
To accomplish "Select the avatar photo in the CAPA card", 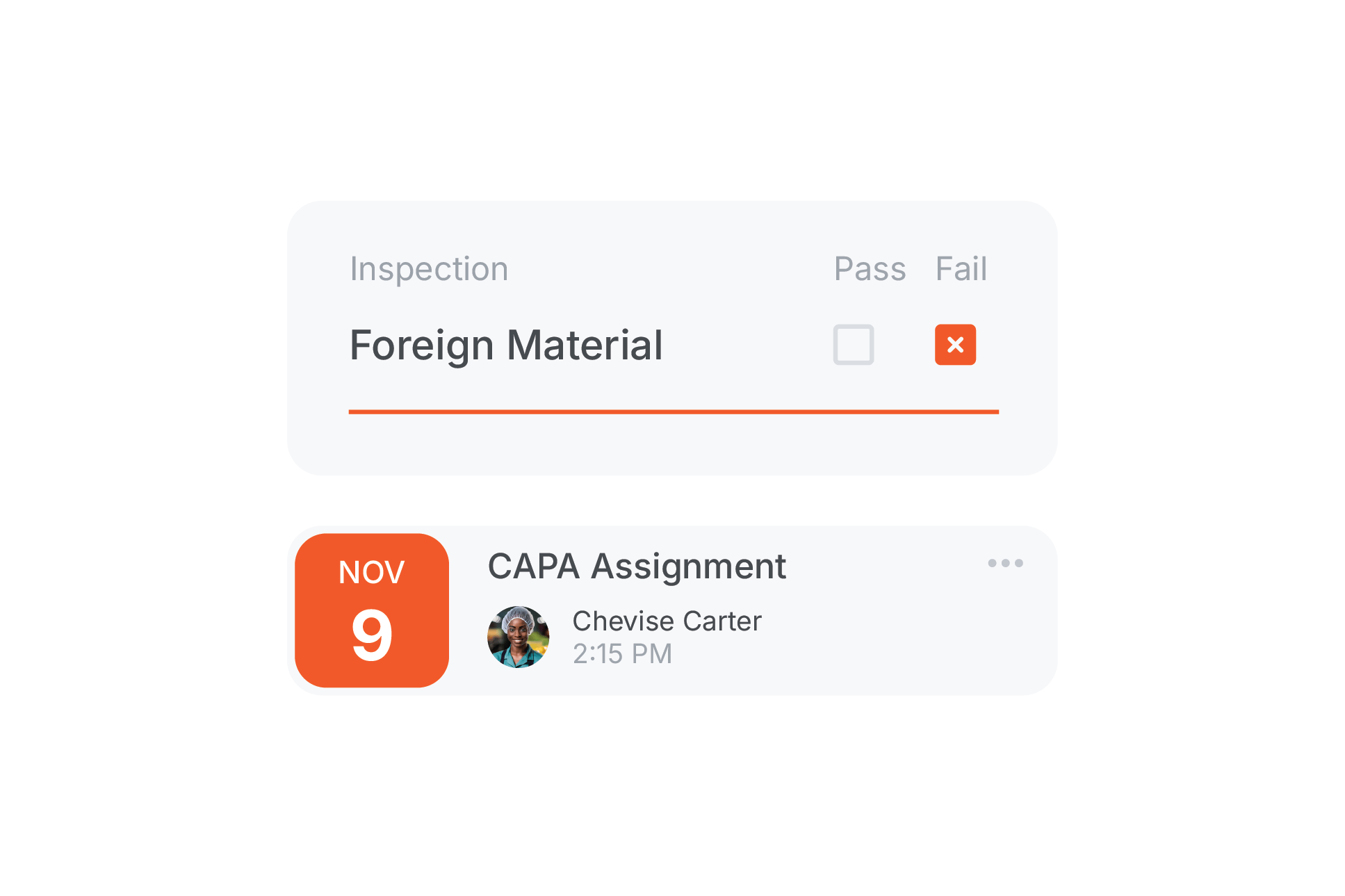I will [x=518, y=636].
